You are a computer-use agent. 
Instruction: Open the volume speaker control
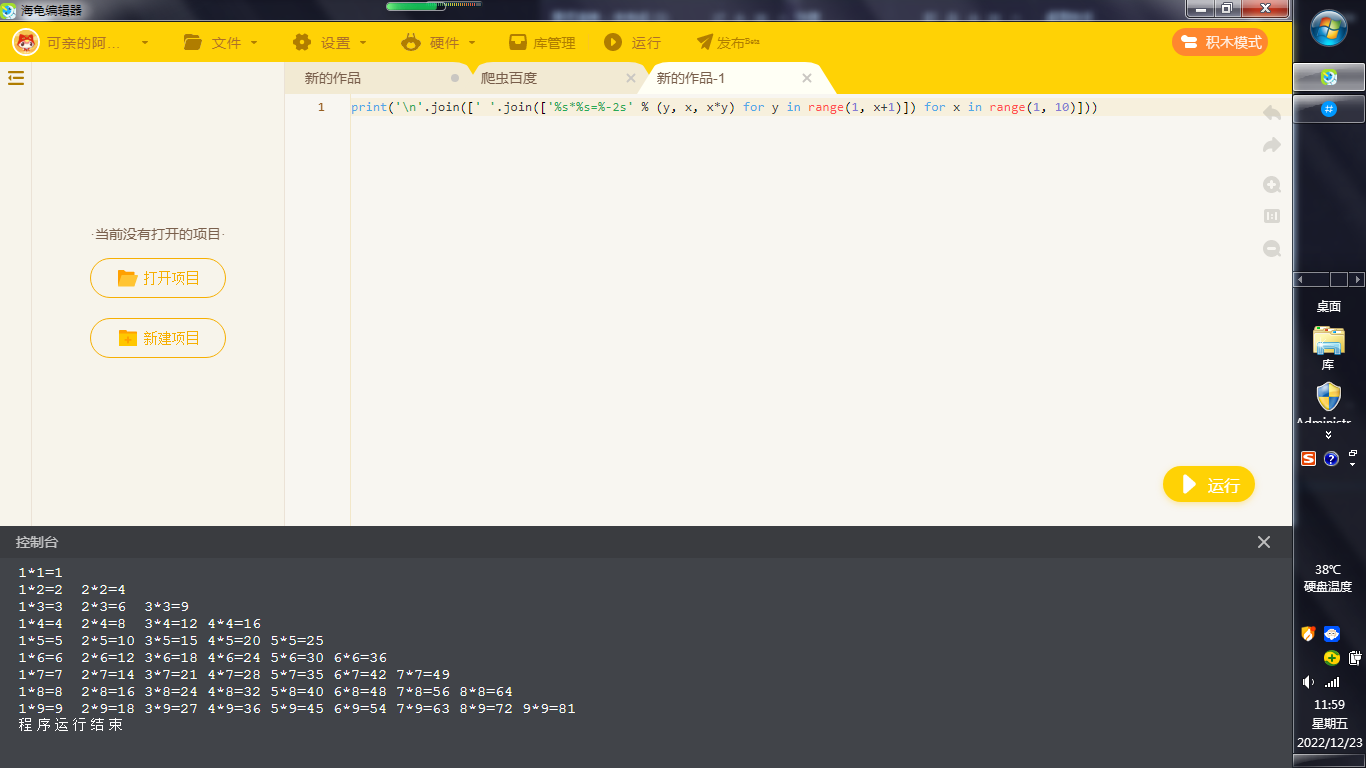click(x=1308, y=682)
